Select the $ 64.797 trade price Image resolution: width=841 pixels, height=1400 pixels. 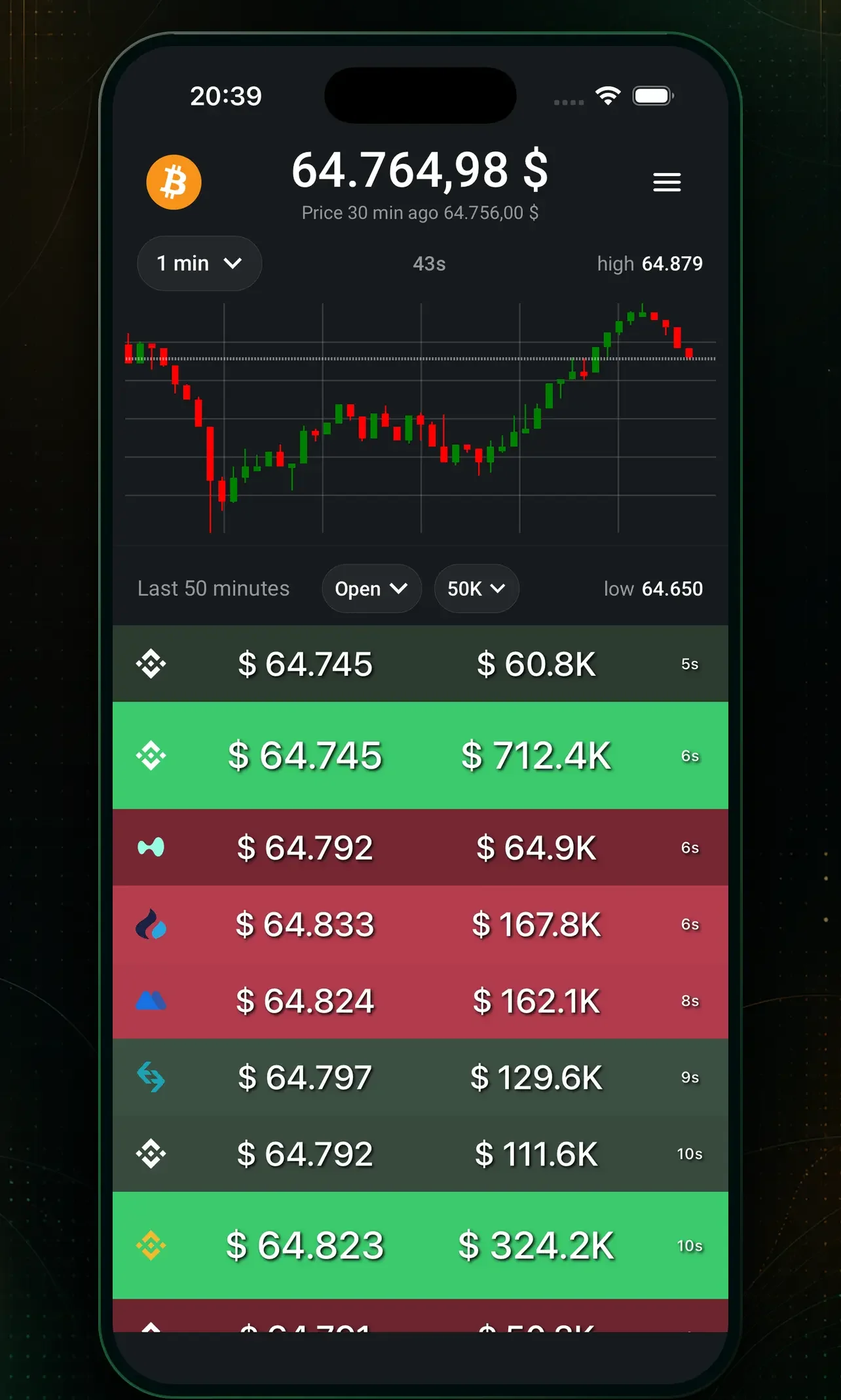point(305,1078)
